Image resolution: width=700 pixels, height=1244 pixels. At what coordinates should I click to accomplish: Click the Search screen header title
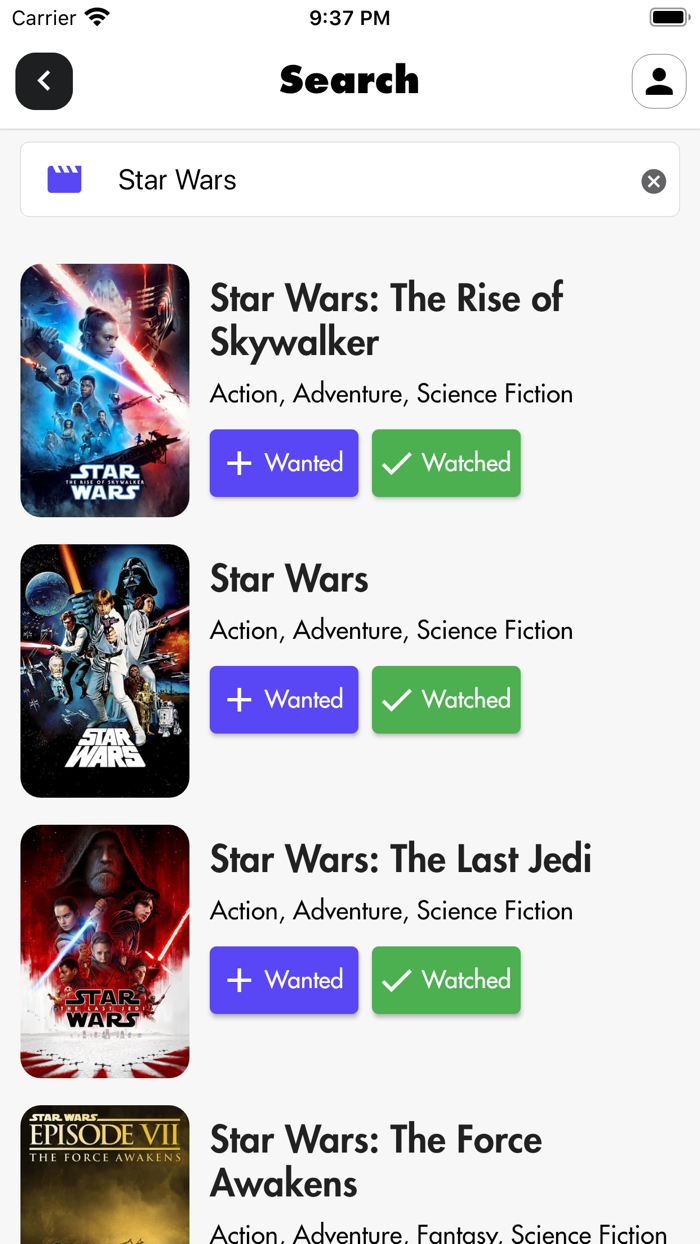pyautogui.click(x=350, y=80)
